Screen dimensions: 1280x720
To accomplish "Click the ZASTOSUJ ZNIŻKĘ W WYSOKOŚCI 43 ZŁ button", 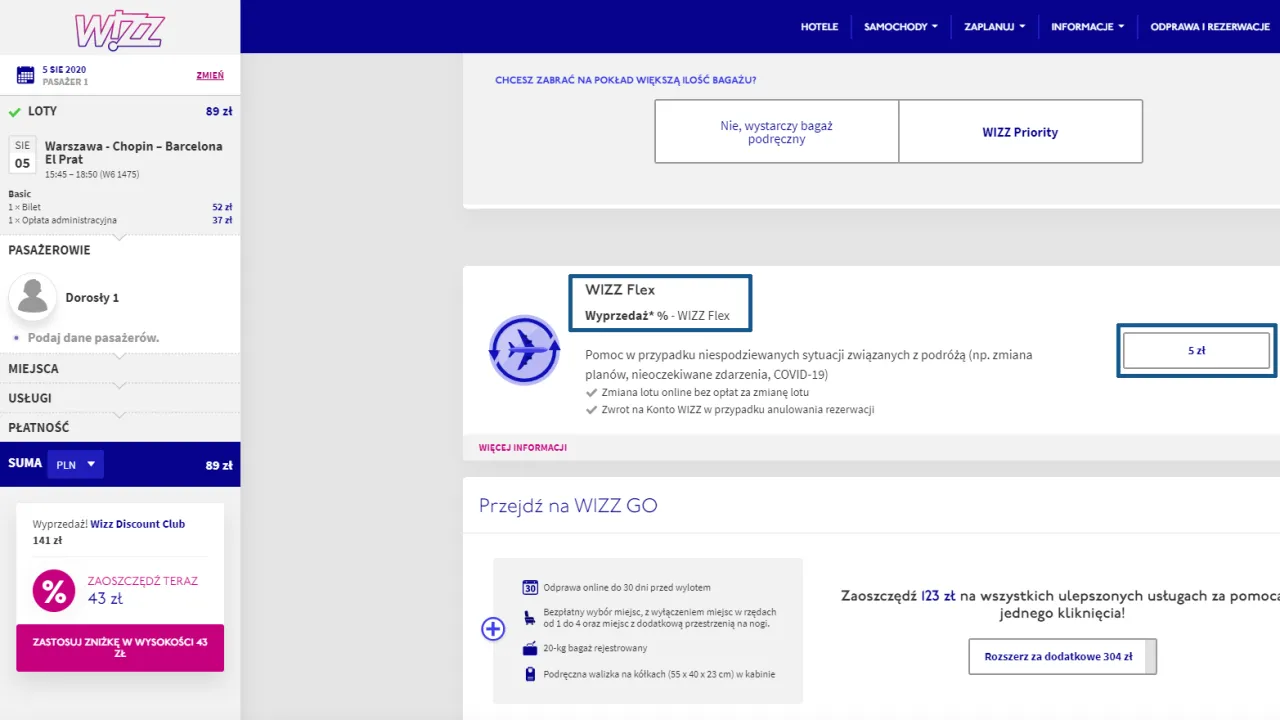I will (120, 647).
